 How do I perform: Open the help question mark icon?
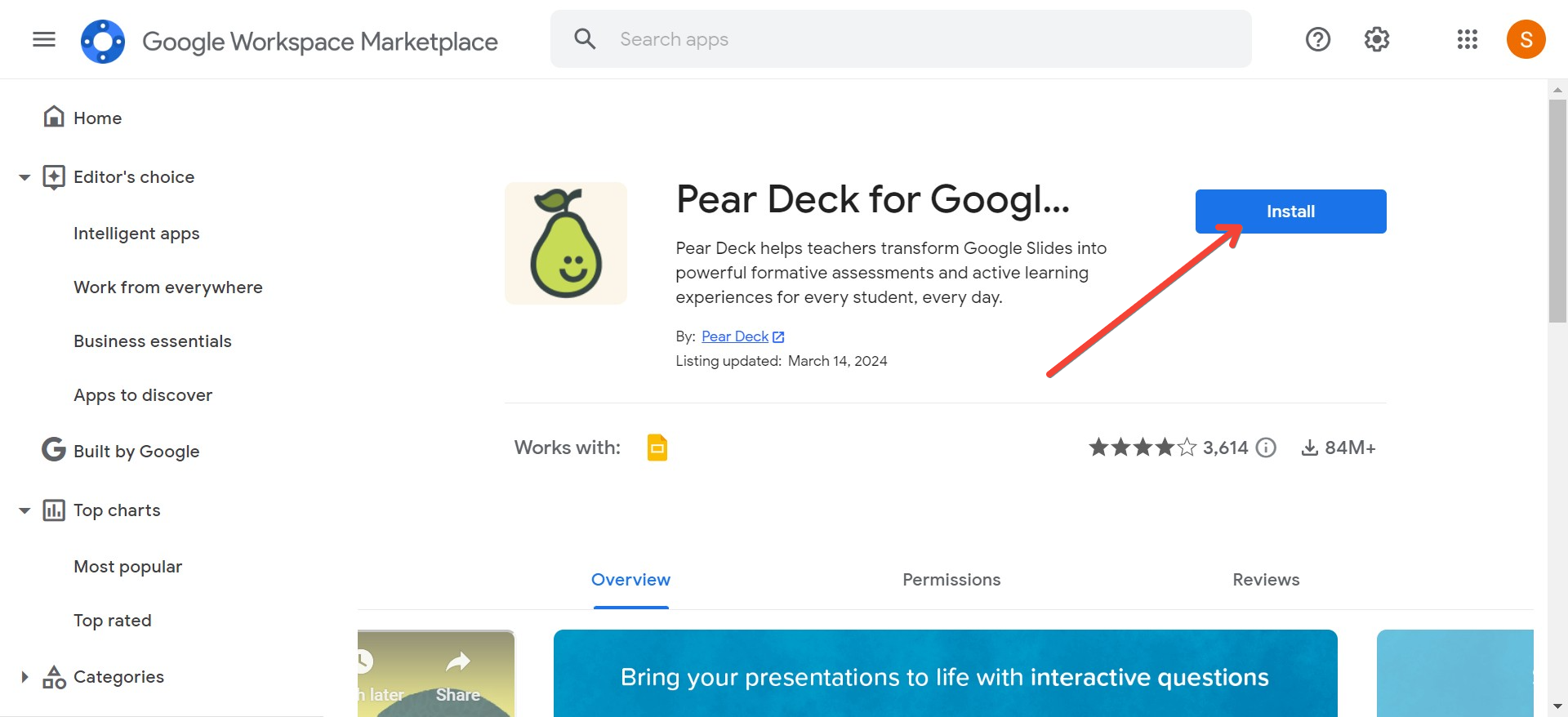pyautogui.click(x=1318, y=39)
